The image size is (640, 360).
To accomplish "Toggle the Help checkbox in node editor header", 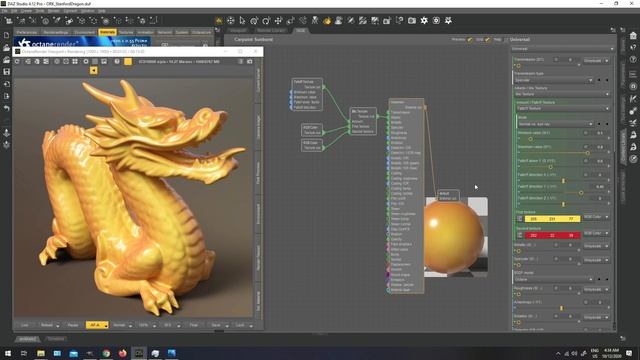I will (506, 40).
